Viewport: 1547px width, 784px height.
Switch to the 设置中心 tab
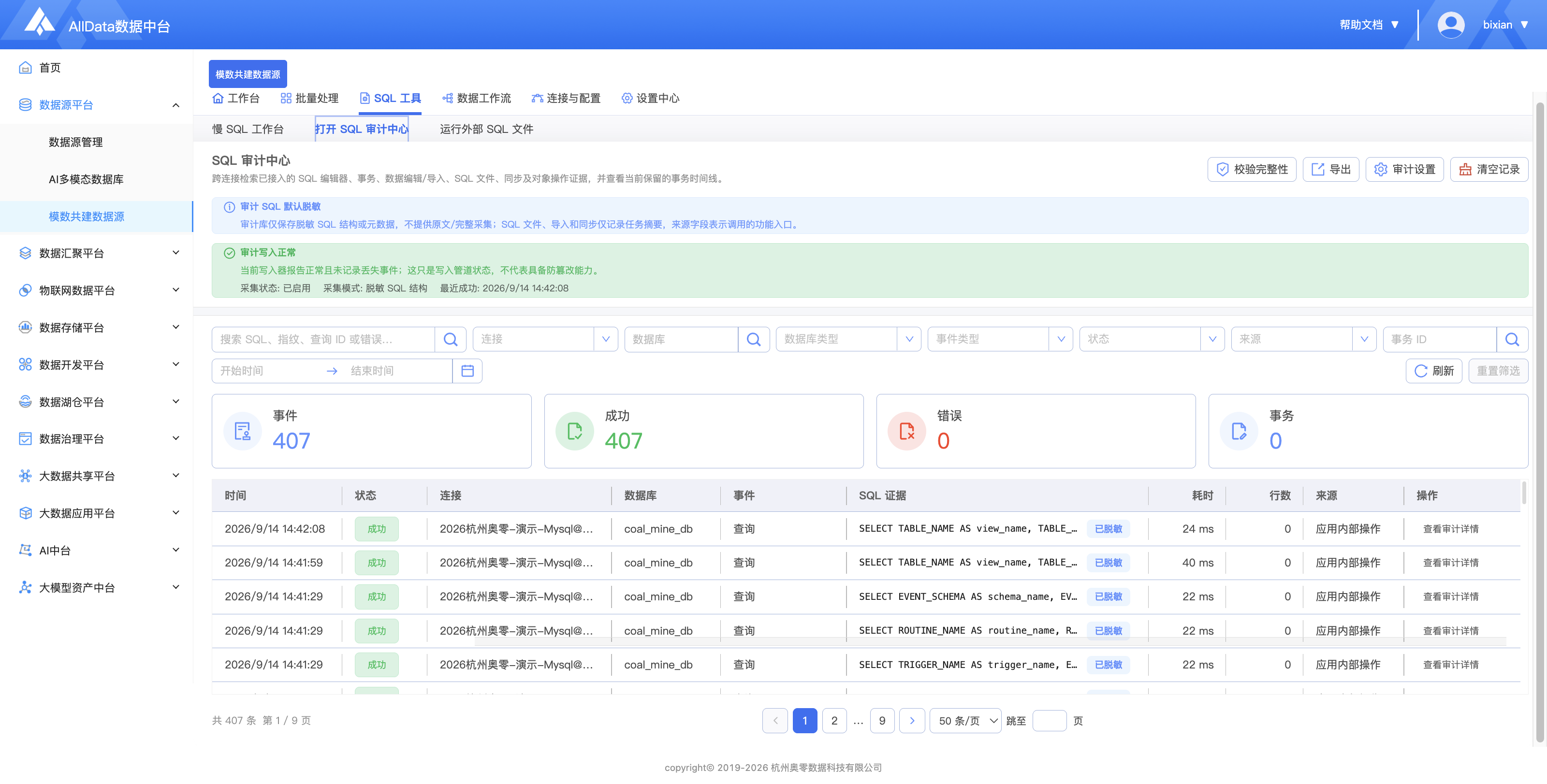tap(650, 98)
